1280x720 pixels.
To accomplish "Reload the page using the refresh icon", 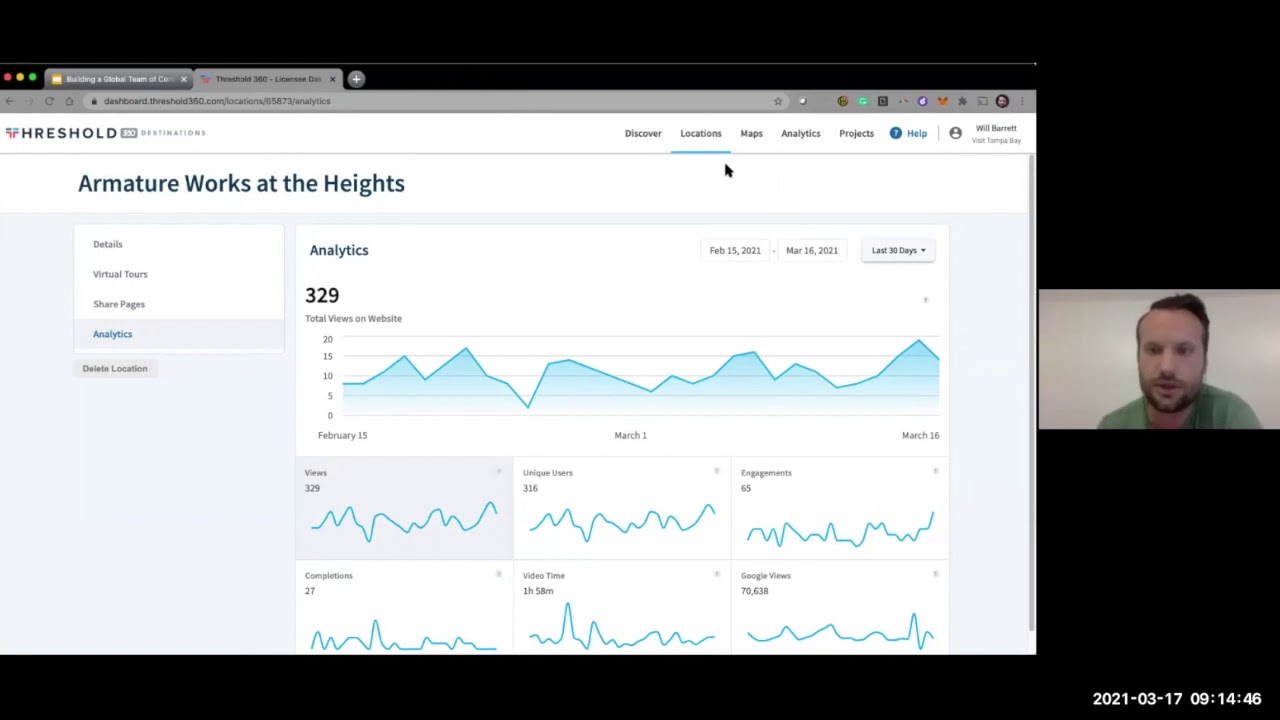I will (x=49, y=101).
